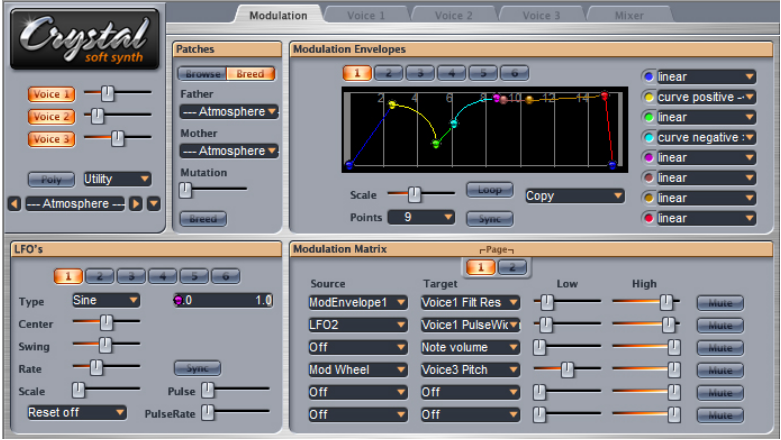Click the previous patch left arrow
781x440 pixels.
coord(14,203)
